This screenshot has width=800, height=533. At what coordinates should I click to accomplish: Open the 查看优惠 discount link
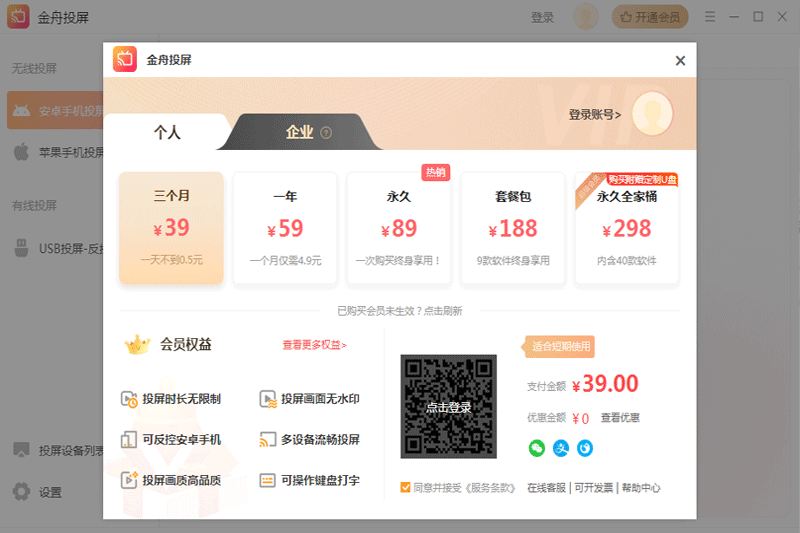click(620, 418)
